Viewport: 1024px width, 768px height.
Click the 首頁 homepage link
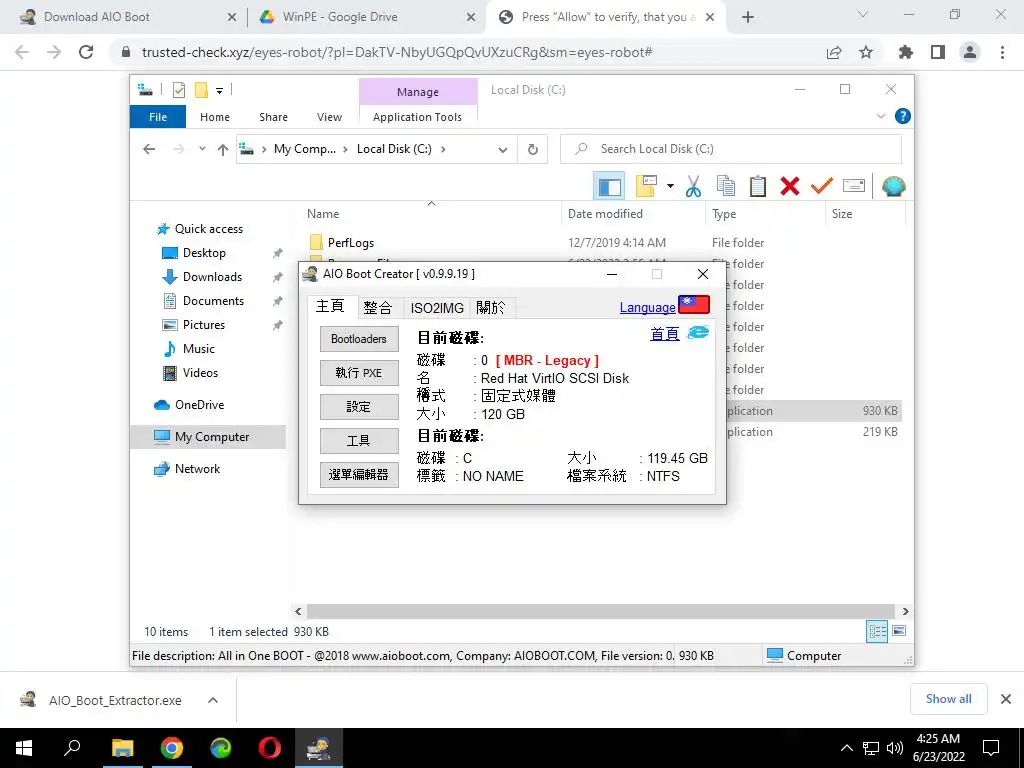[665, 334]
